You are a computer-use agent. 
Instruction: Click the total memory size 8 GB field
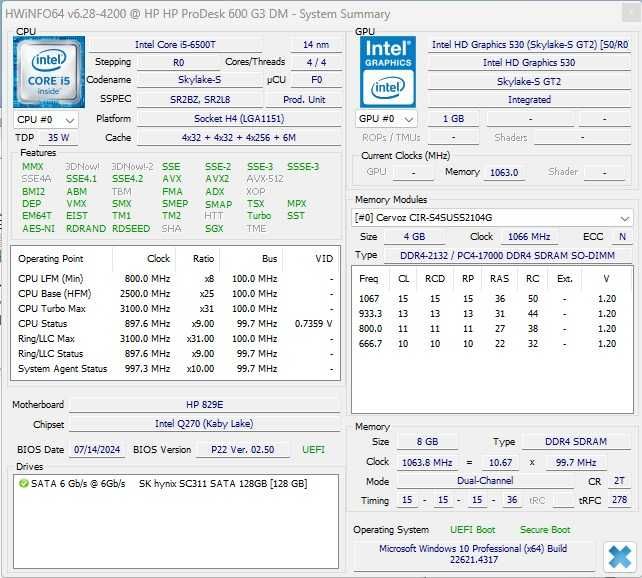pos(427,442)
